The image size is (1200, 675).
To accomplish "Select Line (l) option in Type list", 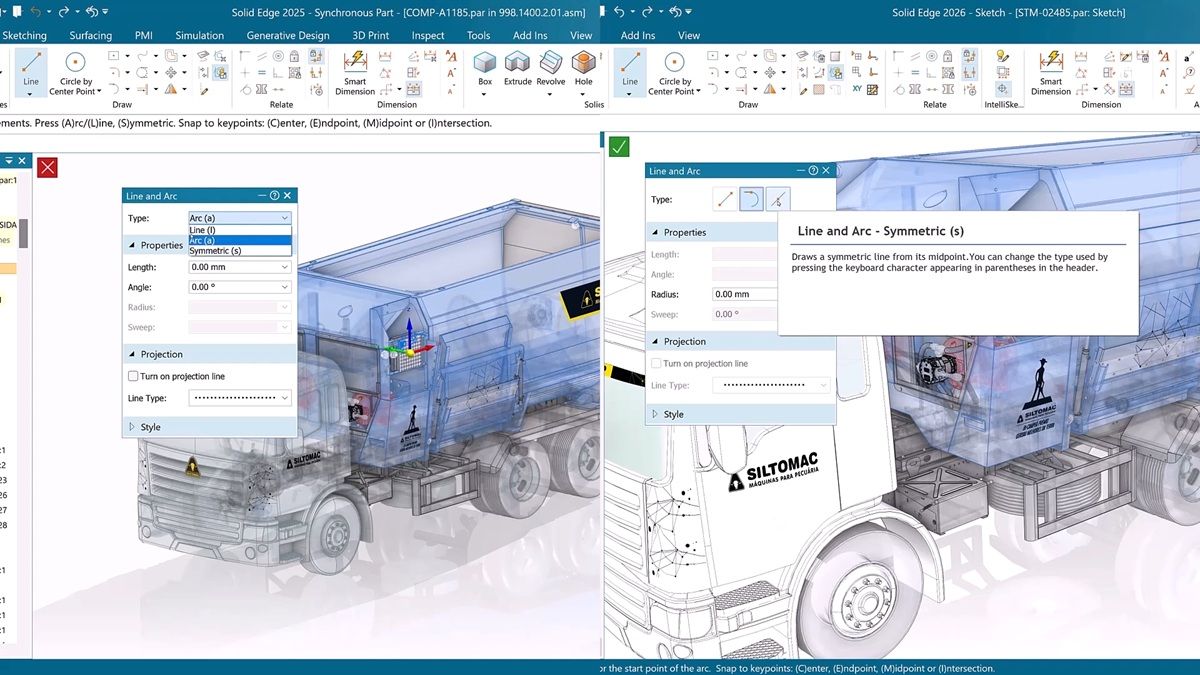I will tap(203, 230).
